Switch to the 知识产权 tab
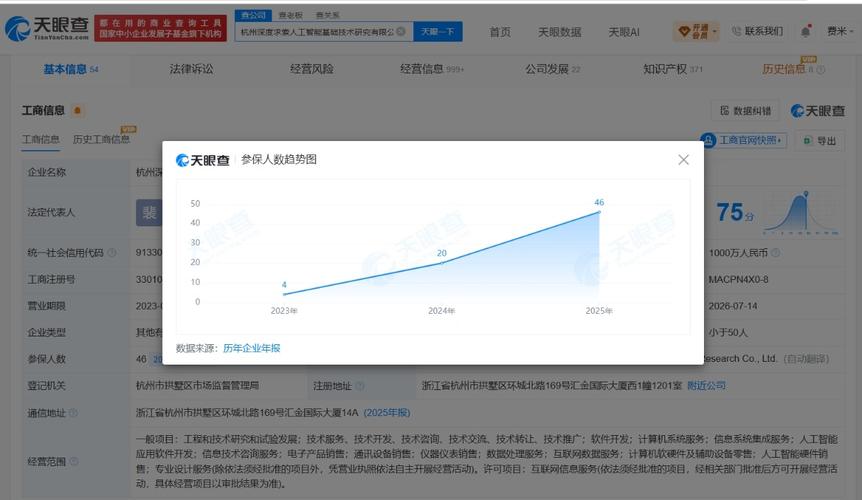The image size is (862, 500). [673, 69]
